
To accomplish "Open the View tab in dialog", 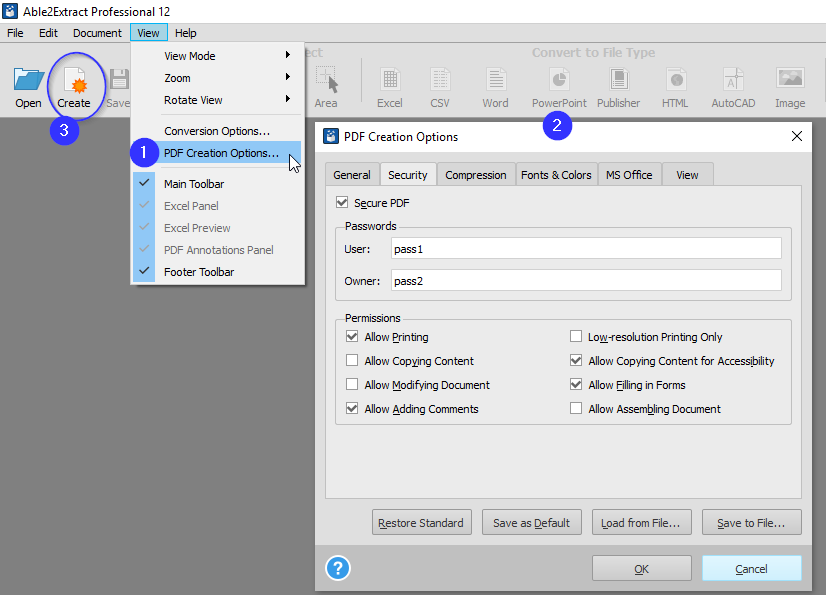I will coord(687,175).
